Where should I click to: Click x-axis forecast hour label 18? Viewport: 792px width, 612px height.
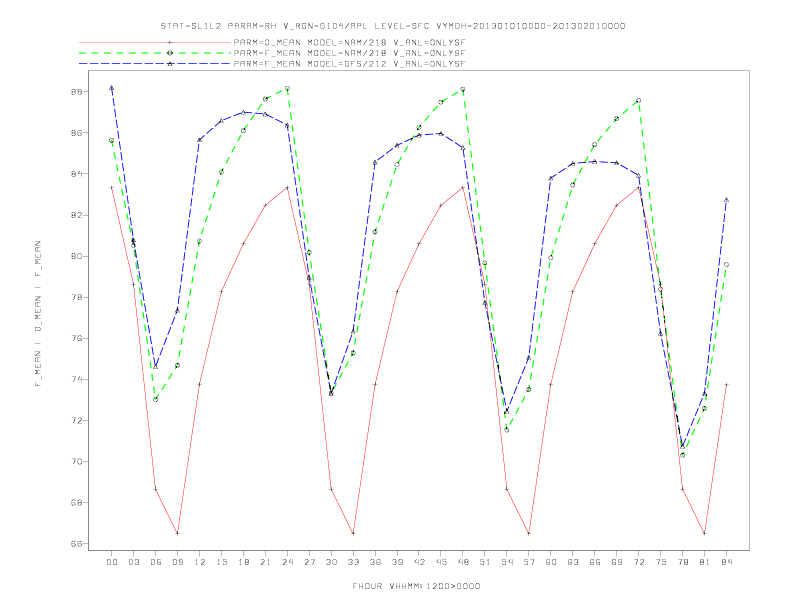tap(243, 562)
